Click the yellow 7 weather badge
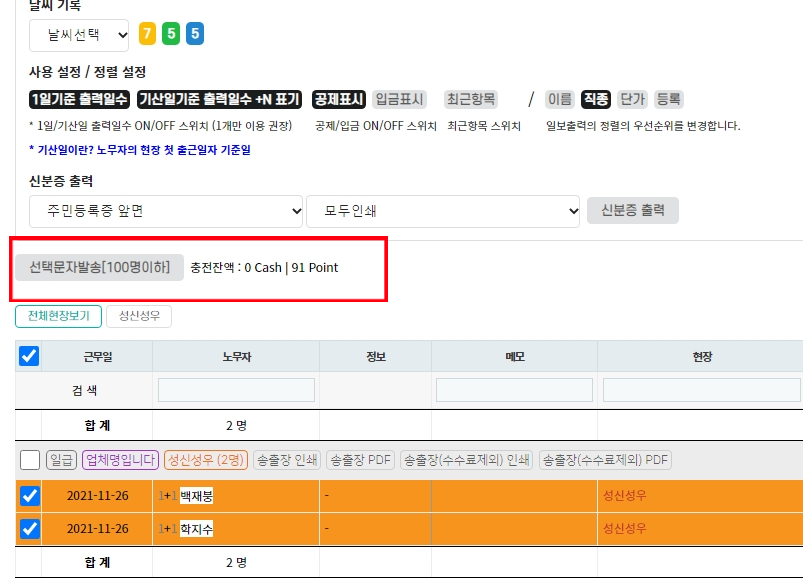 tap(147, 35)
